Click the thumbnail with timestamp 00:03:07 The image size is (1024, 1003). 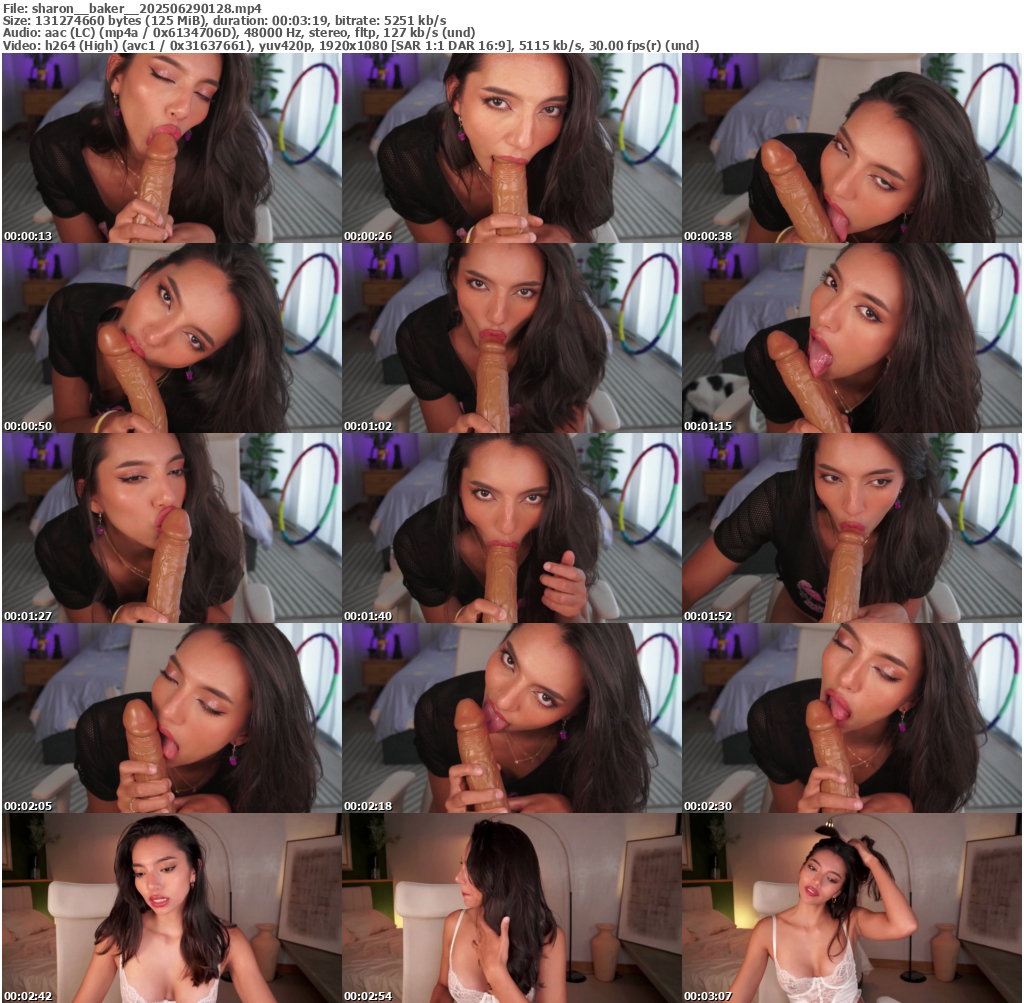tap(852, 908)
